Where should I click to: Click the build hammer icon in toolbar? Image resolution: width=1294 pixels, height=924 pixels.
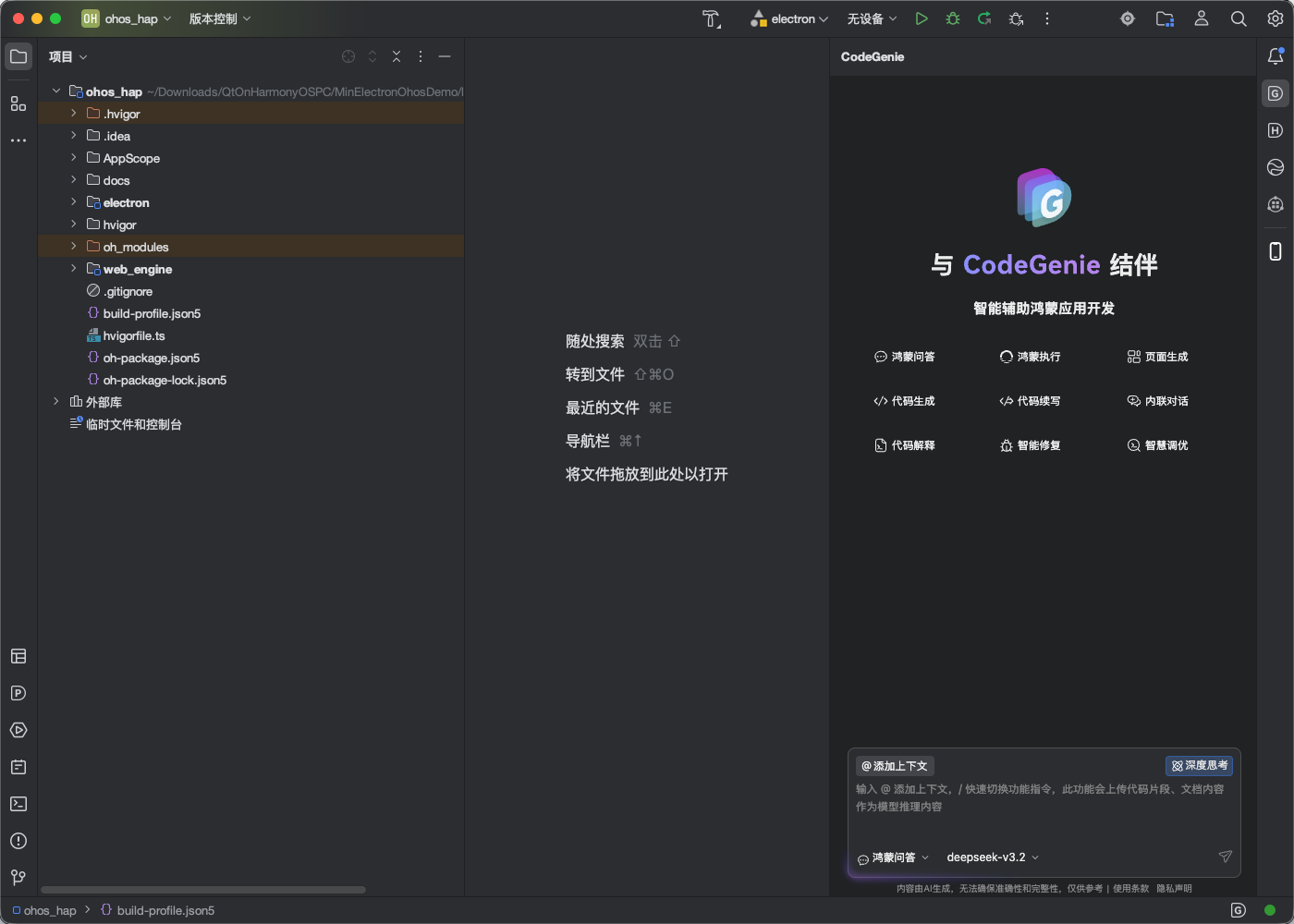click(x=711, y=18)
